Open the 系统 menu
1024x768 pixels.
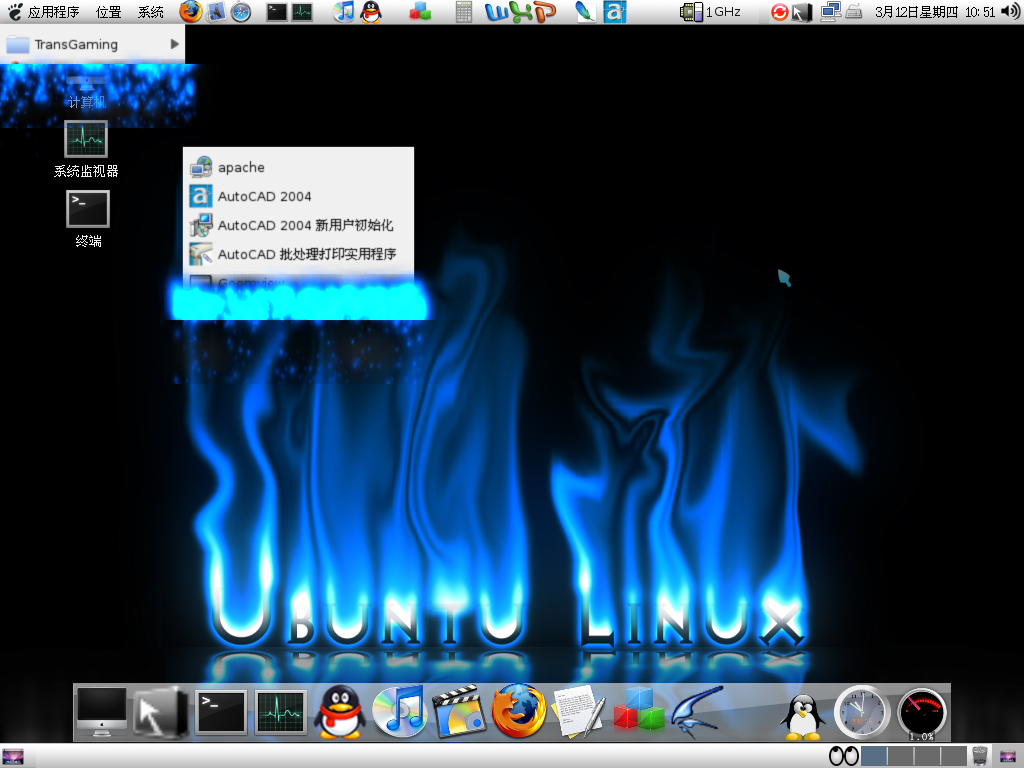click(x=151, y=12)
